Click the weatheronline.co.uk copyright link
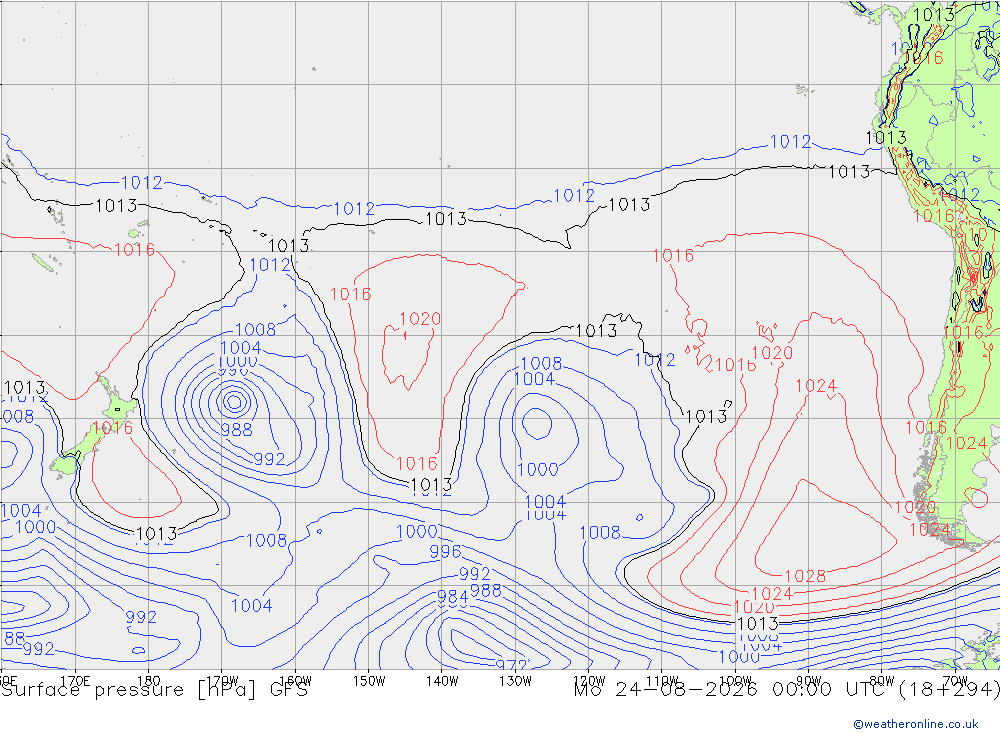1000x733 pixels. tap(916, 724)
